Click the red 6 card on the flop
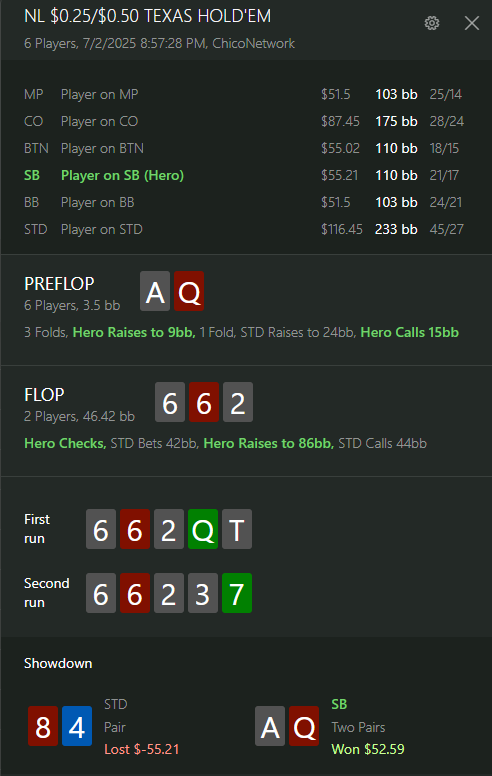 tap(204, 402)
